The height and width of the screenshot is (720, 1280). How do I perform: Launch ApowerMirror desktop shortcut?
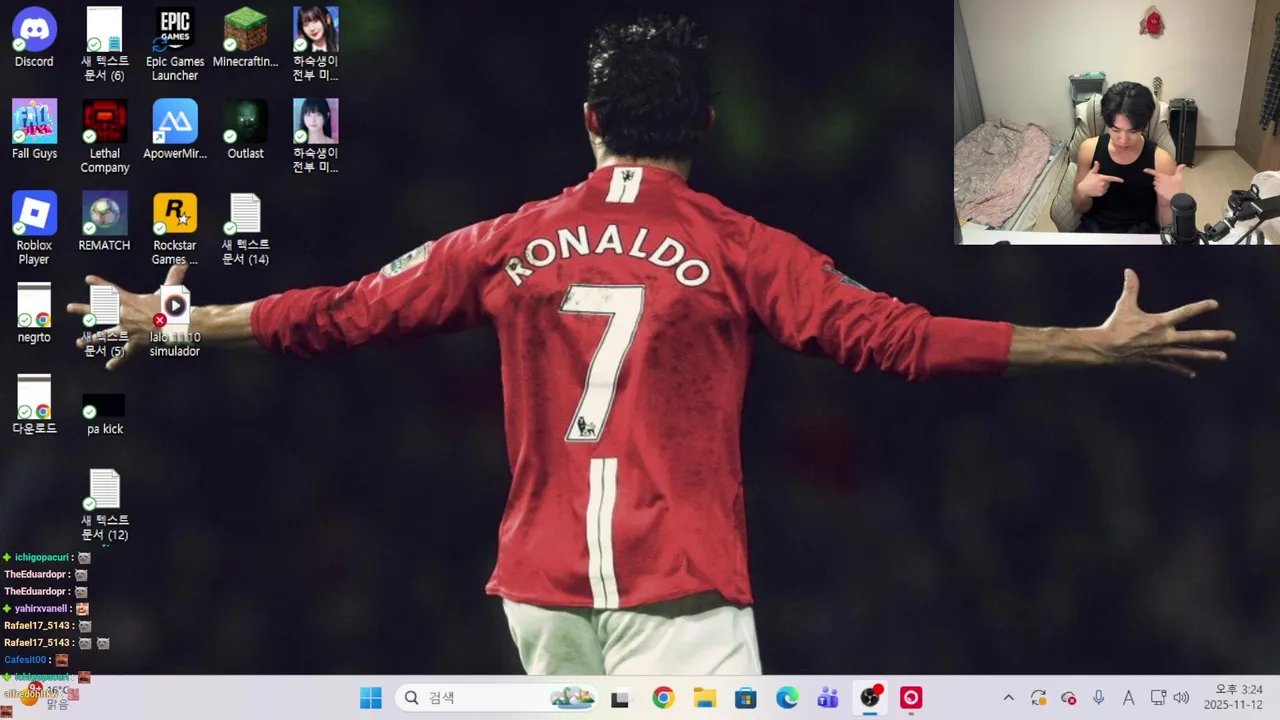[175, 130]
